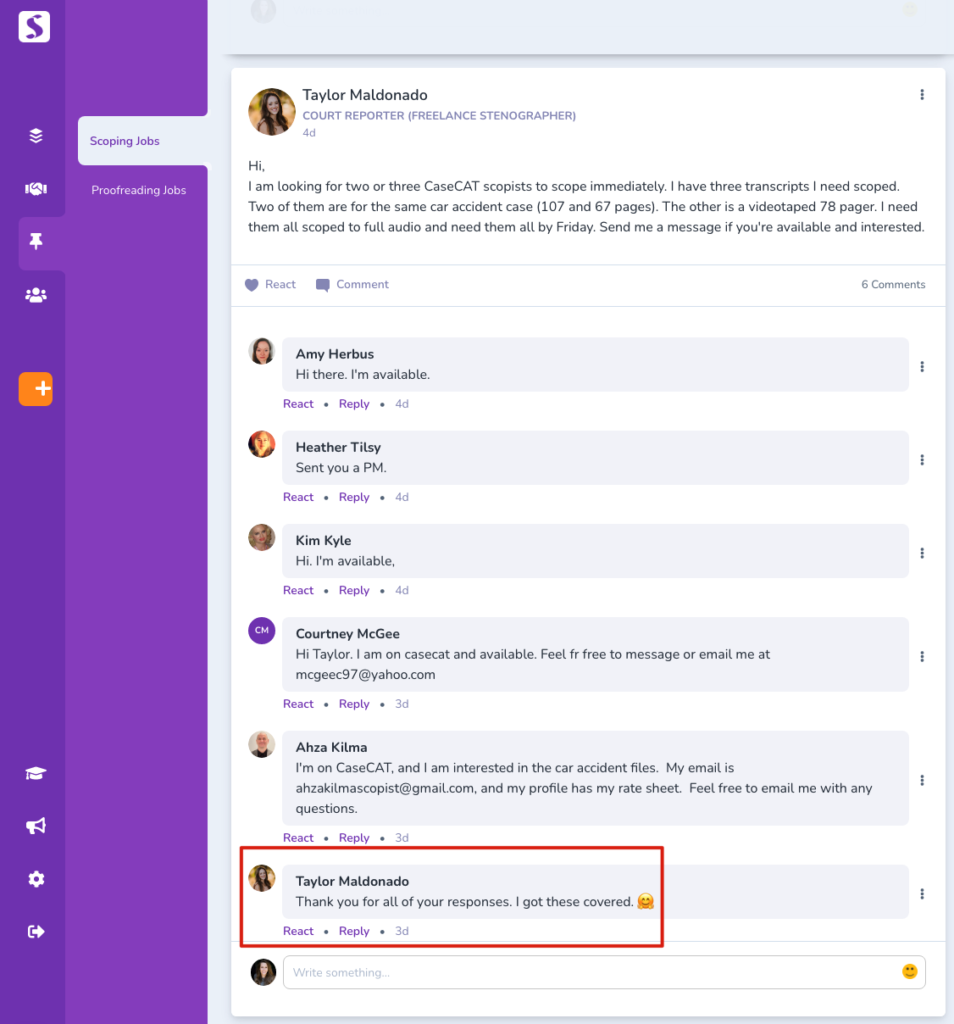
Task: Open the megaphone announcements icon
Action: tap(36, 825)
